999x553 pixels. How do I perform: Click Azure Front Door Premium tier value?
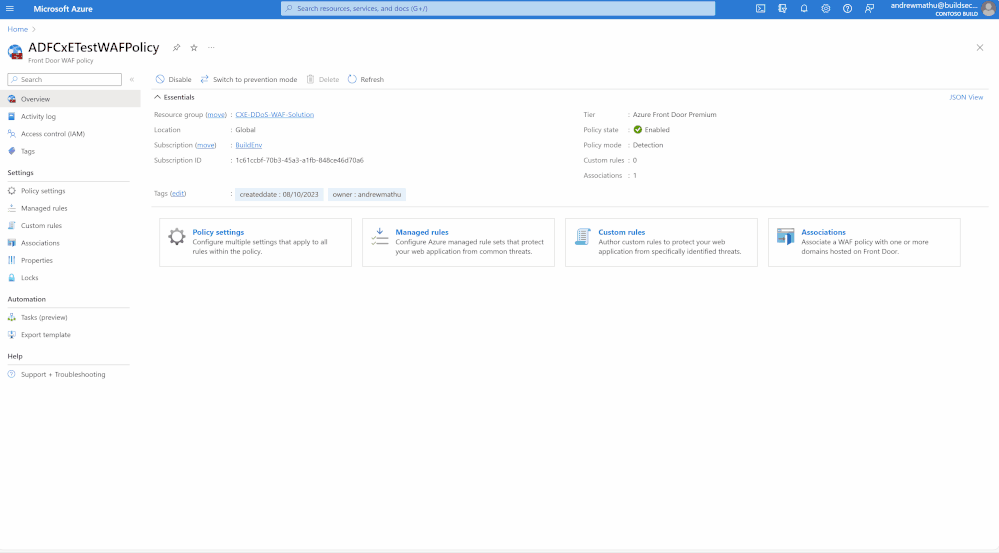point(674,115)
